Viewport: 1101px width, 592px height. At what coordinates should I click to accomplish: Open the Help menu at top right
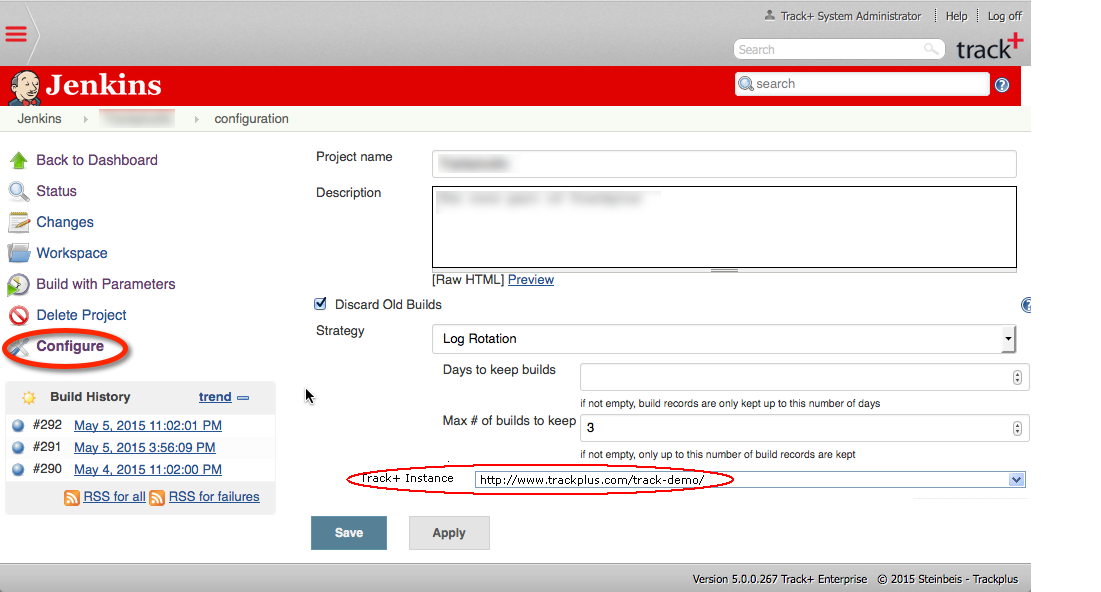coord(956,15)
